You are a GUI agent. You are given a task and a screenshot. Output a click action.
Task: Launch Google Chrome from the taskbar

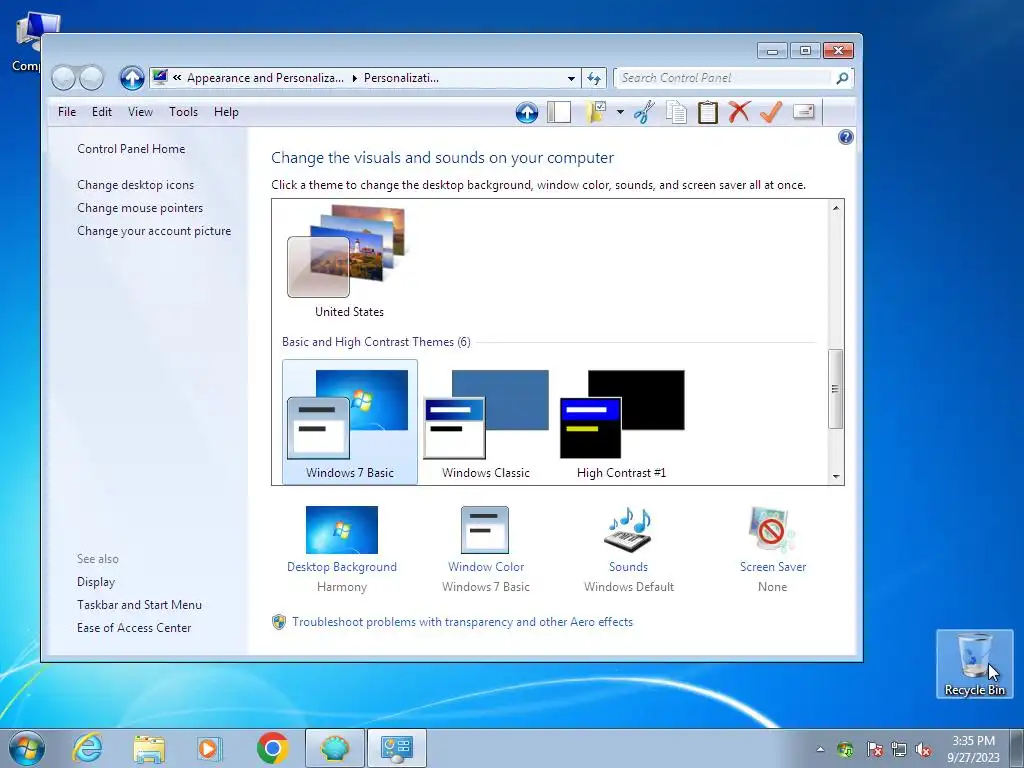(x=272, y=748)
